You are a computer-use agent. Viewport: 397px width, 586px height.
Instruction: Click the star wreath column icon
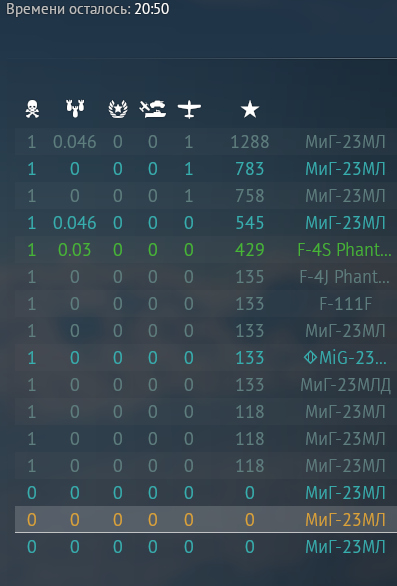pyautogui.click(x=118, y=109)
